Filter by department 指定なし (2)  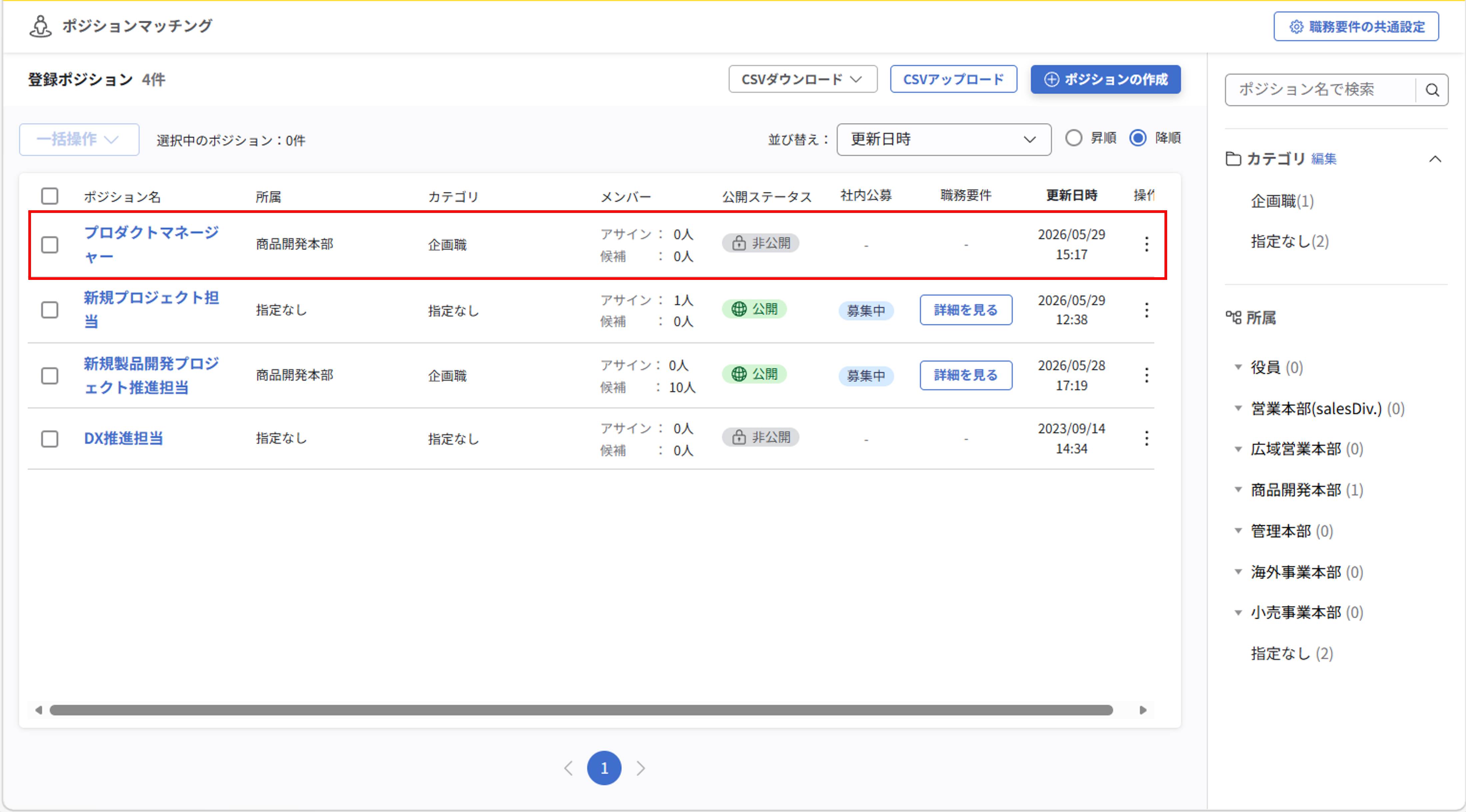[x=1292, y=653]
